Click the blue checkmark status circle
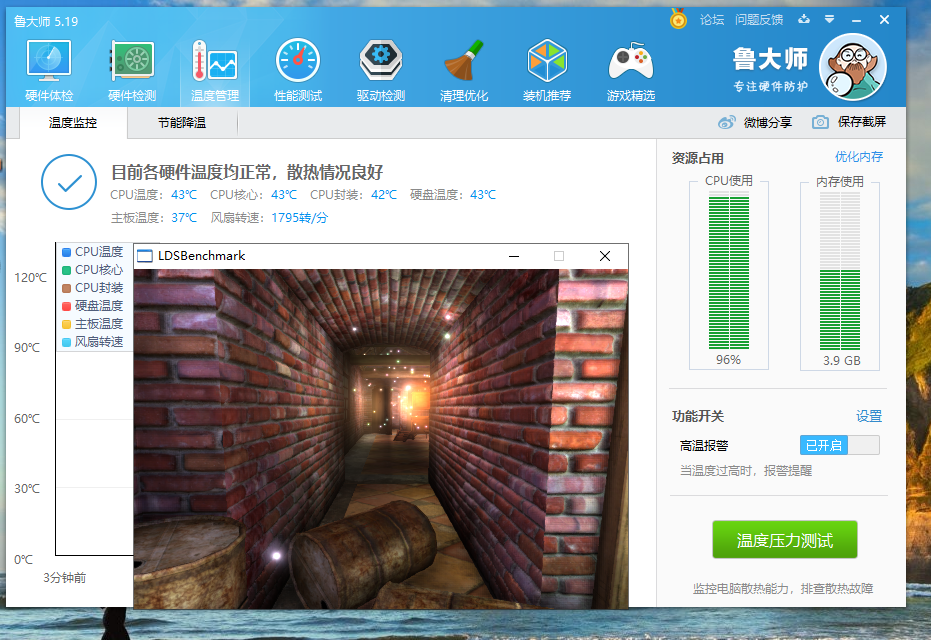Viewport: 931px width, 640px height. (x=69, y=182)
